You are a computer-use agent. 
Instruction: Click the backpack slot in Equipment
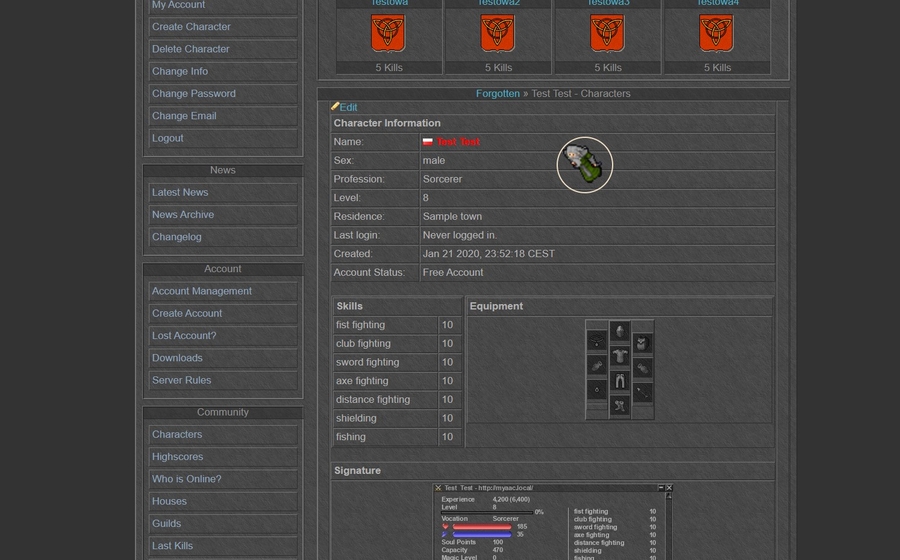coord(643,343)
